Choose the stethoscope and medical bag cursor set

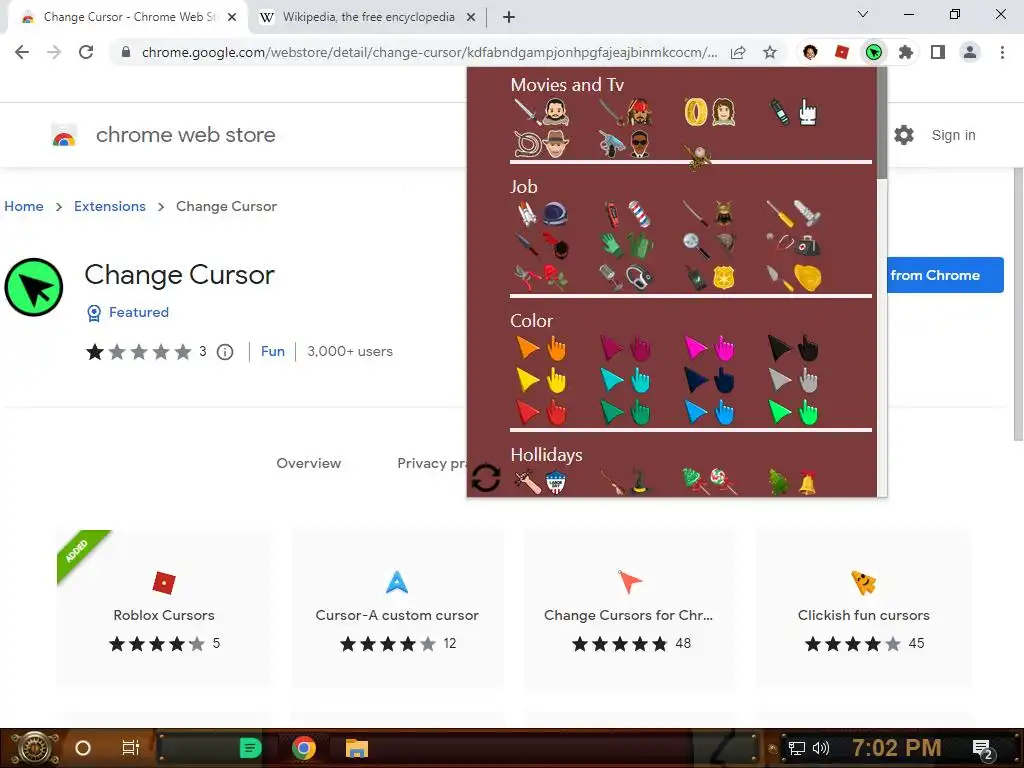coord(793,246)
